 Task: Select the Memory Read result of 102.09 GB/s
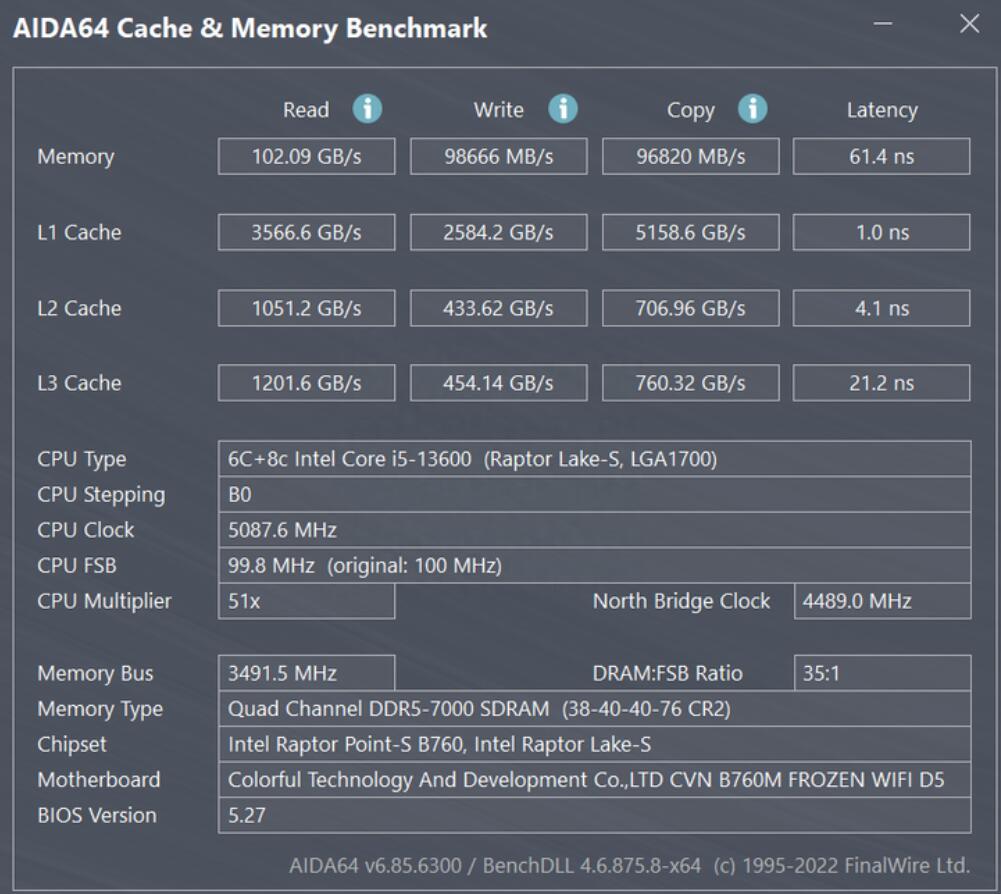[306, 156]
